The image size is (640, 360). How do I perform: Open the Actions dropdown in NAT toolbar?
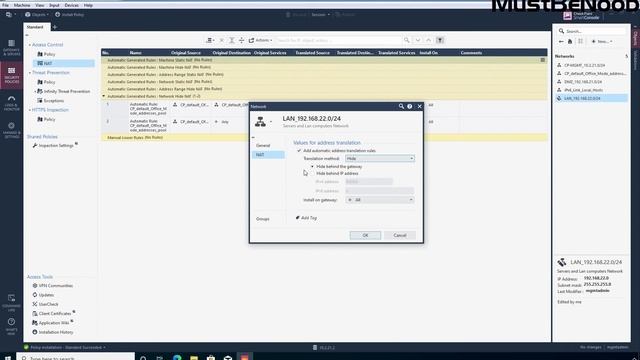pos(260,40)
